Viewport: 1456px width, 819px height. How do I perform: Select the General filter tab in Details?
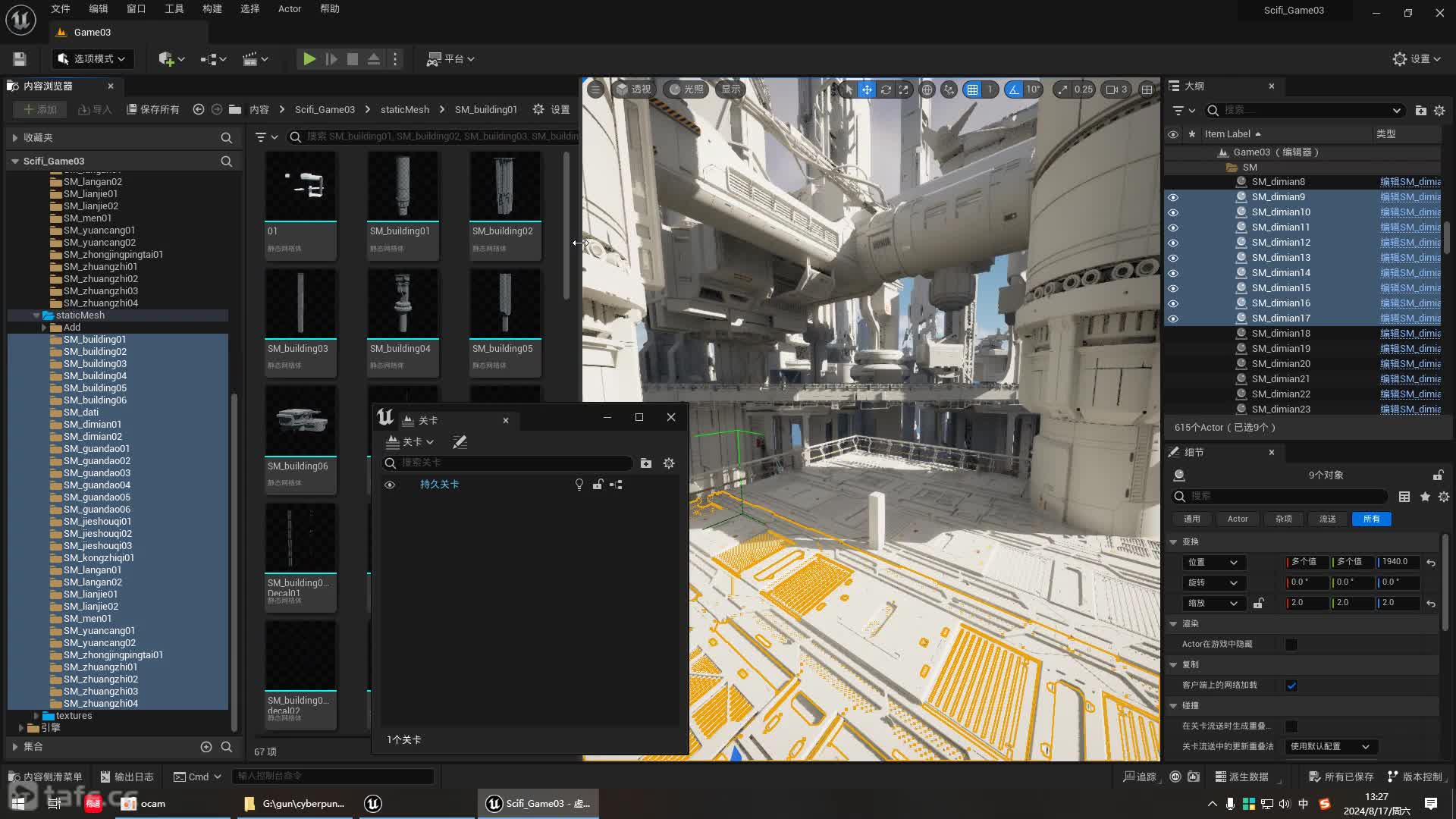(x=1192, y=519)
